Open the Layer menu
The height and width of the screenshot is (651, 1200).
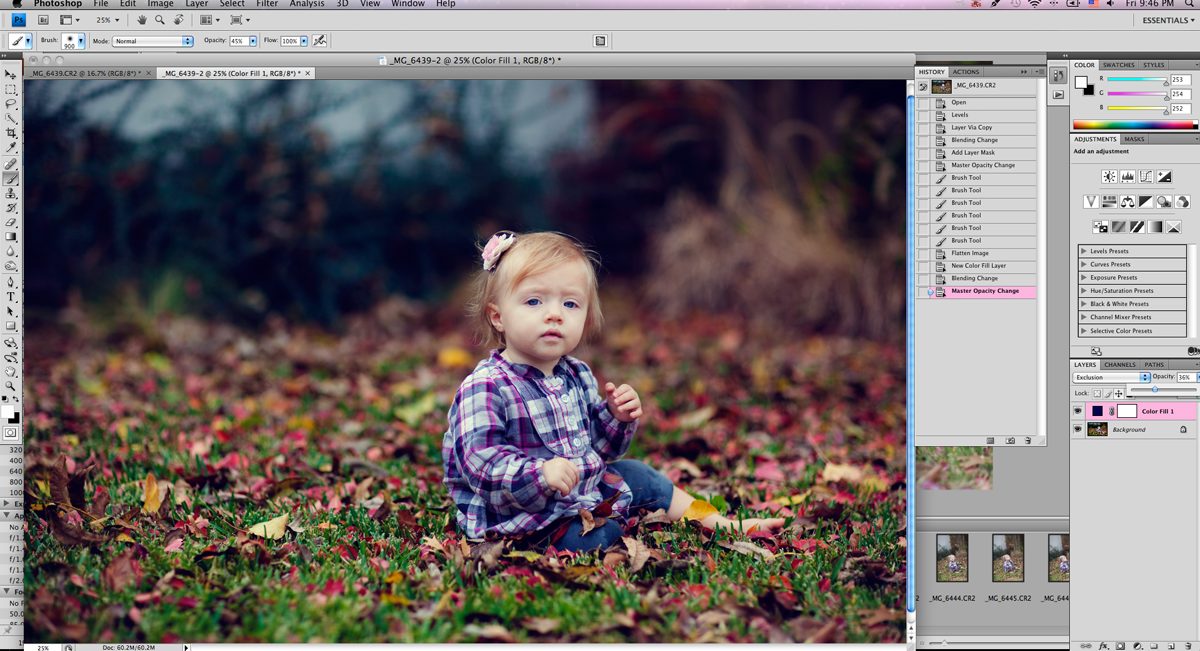(197, 4)
